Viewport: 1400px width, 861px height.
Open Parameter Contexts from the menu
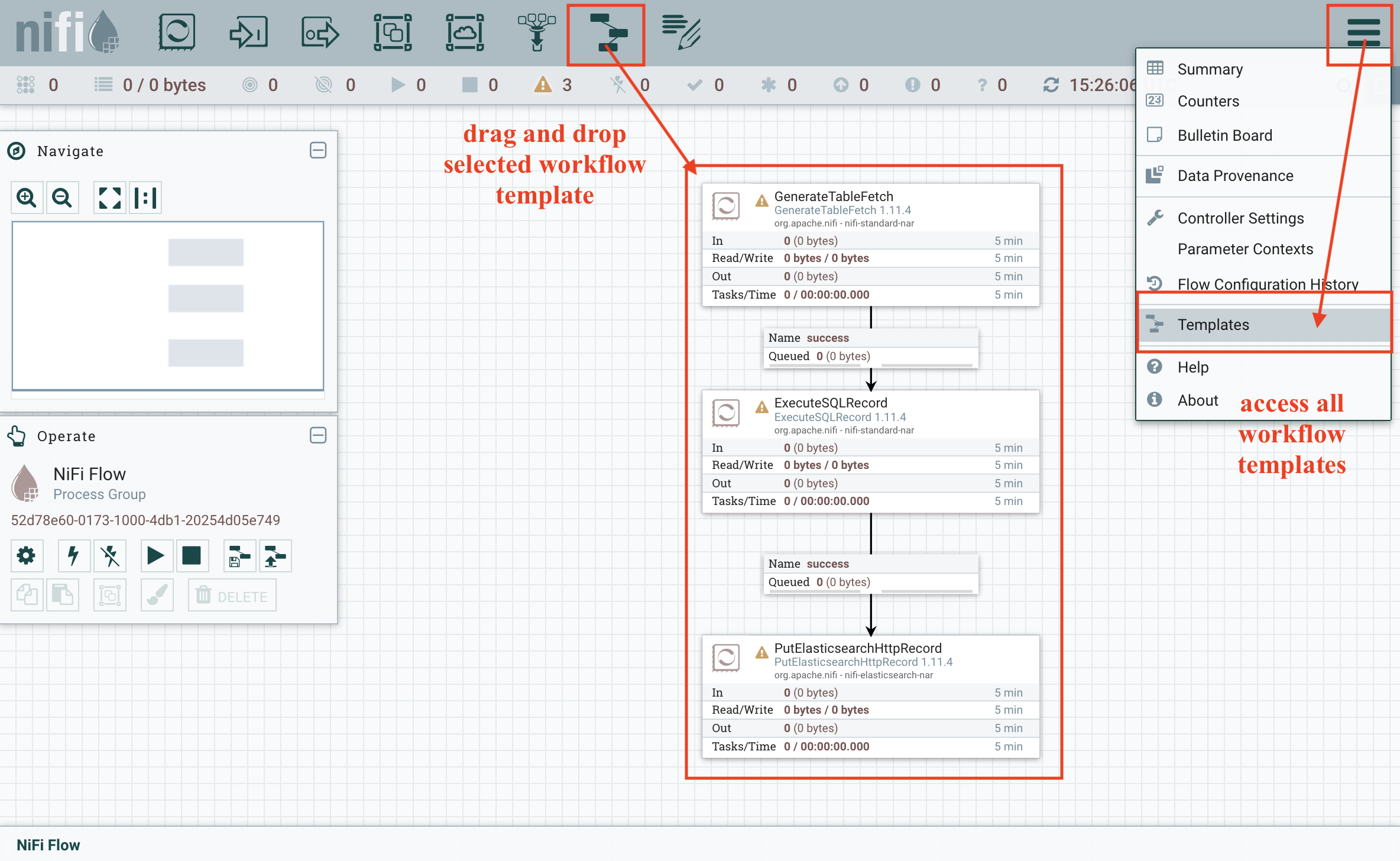click(x=1263, y=249)
